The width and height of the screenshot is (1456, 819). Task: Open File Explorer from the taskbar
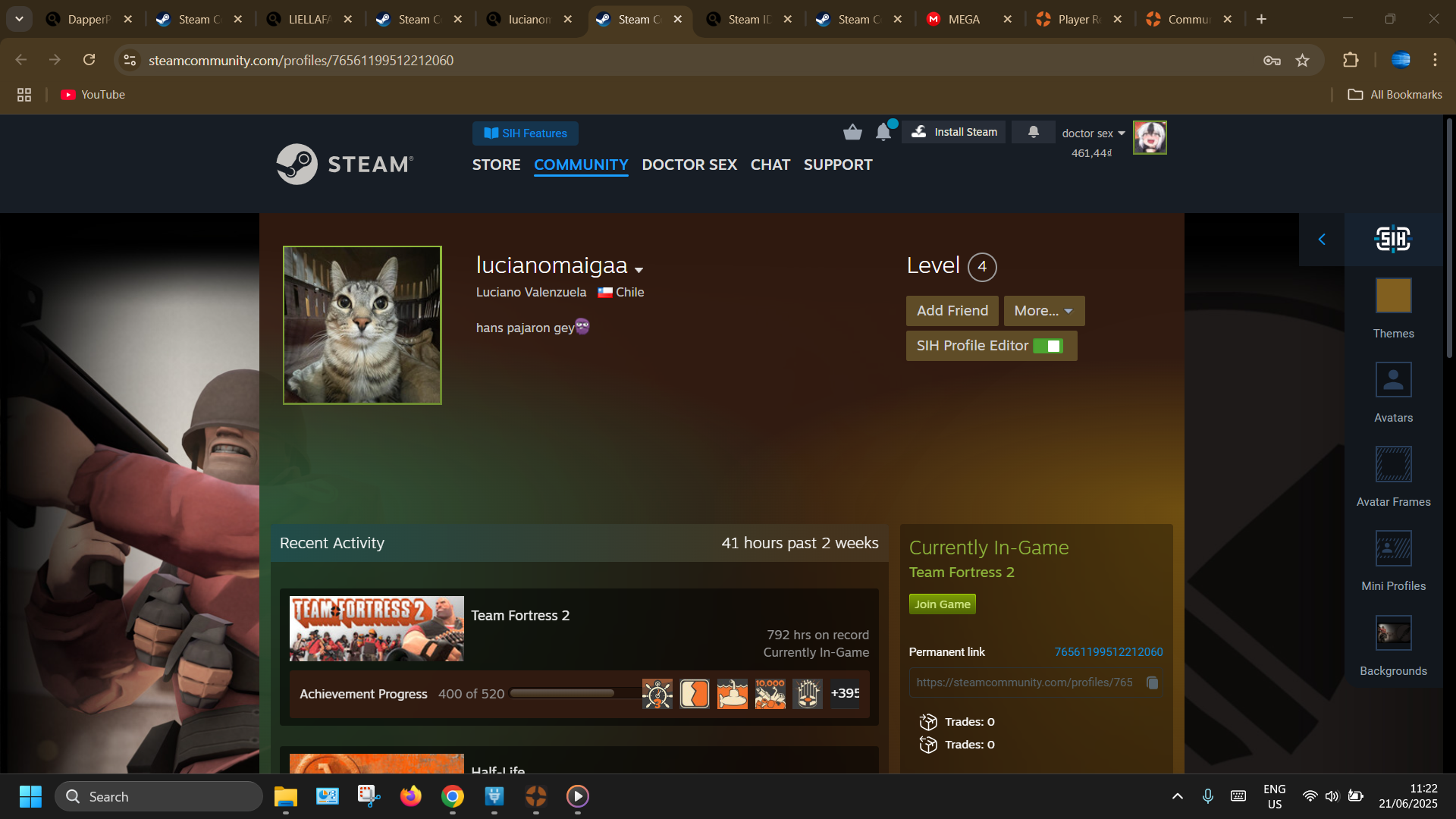coord(286,796)
